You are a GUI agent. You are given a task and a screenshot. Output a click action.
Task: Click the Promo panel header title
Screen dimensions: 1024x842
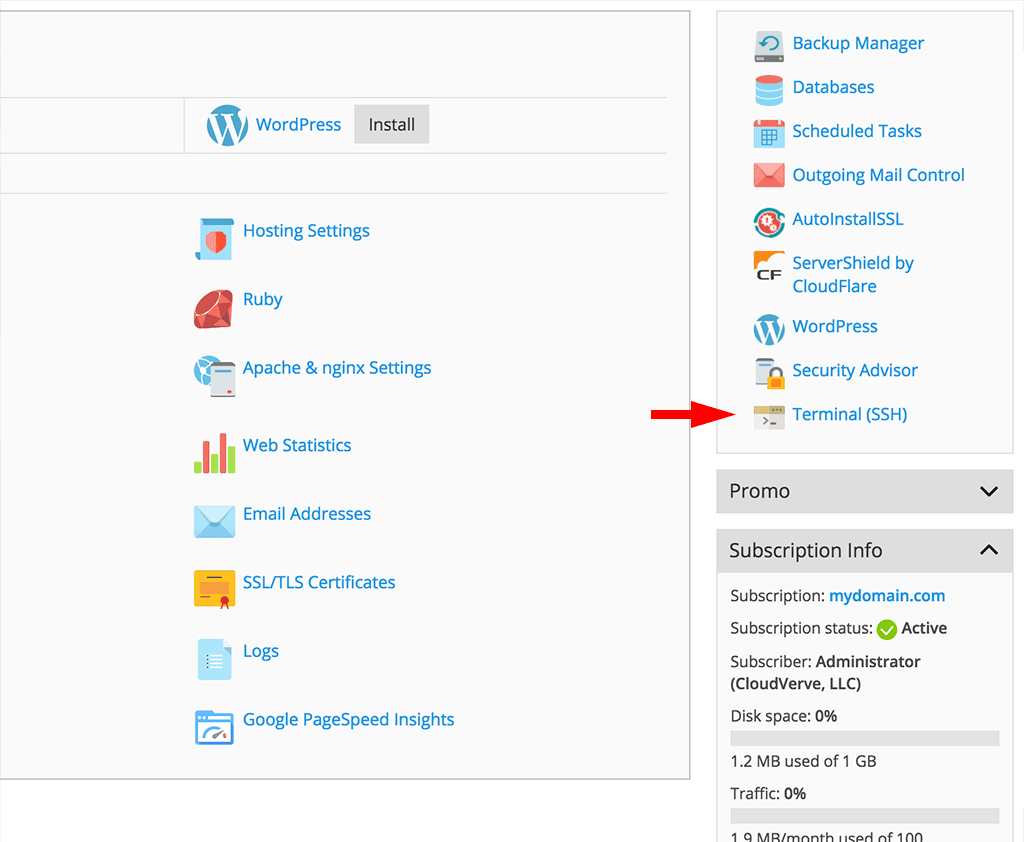pos(760,491)
